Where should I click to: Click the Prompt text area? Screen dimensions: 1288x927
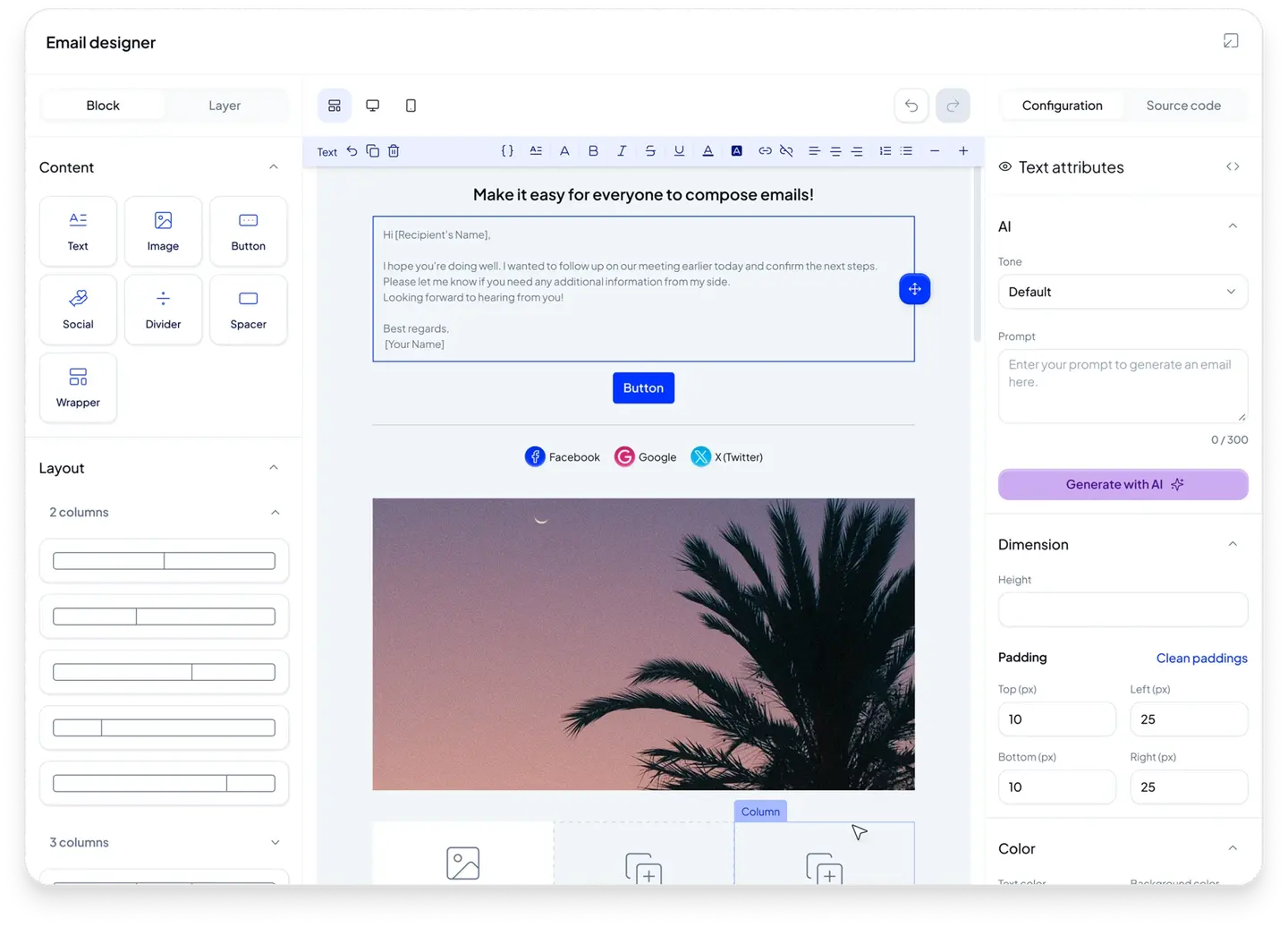click(1123, 386)
